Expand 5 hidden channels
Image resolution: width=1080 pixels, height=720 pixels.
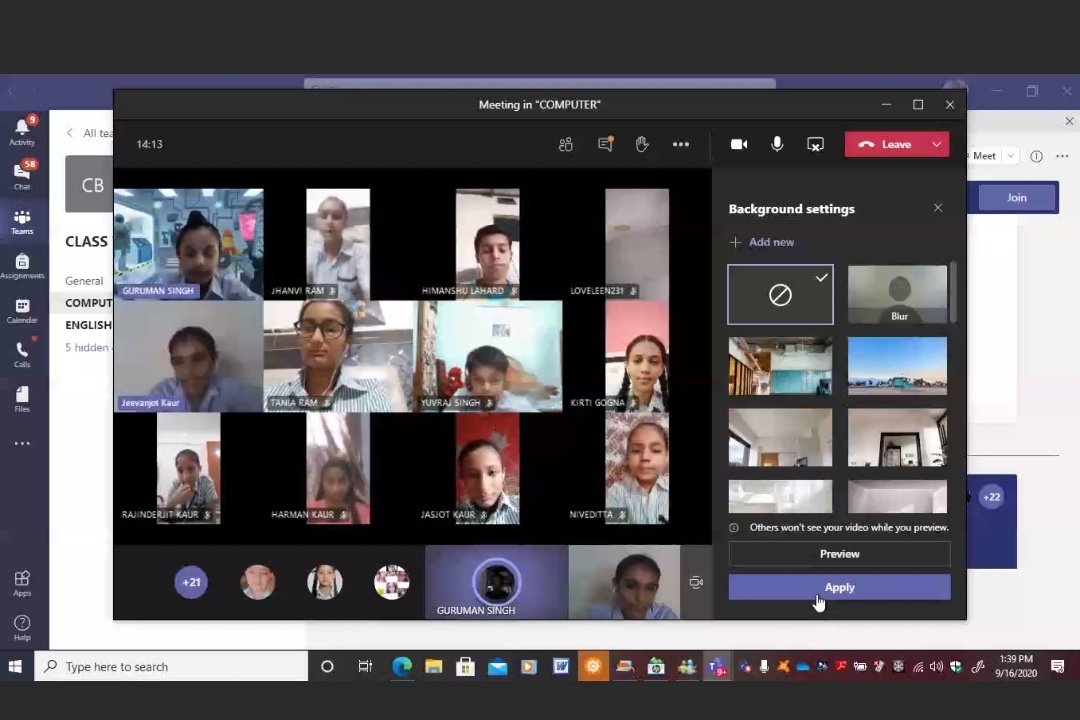tap(87, 347)
